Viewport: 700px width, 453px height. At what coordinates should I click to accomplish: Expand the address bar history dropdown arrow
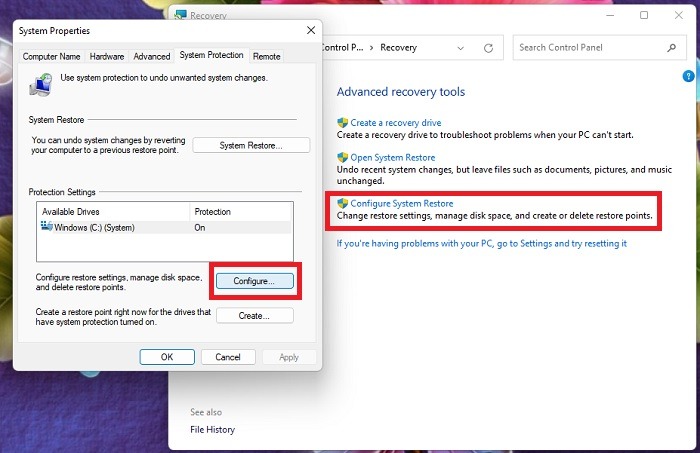click(x=460, y=48)
